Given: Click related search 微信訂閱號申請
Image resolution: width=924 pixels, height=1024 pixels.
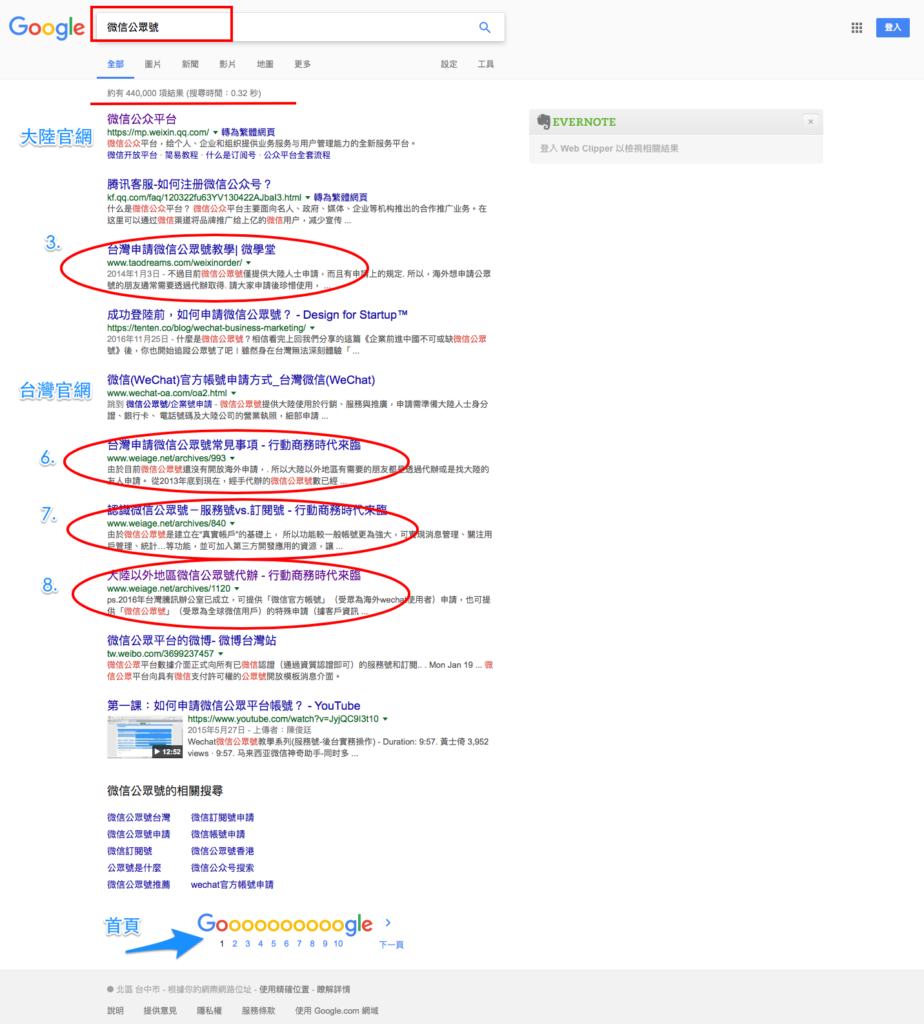Looking at the screenshot, I should [x=222, y=818].
